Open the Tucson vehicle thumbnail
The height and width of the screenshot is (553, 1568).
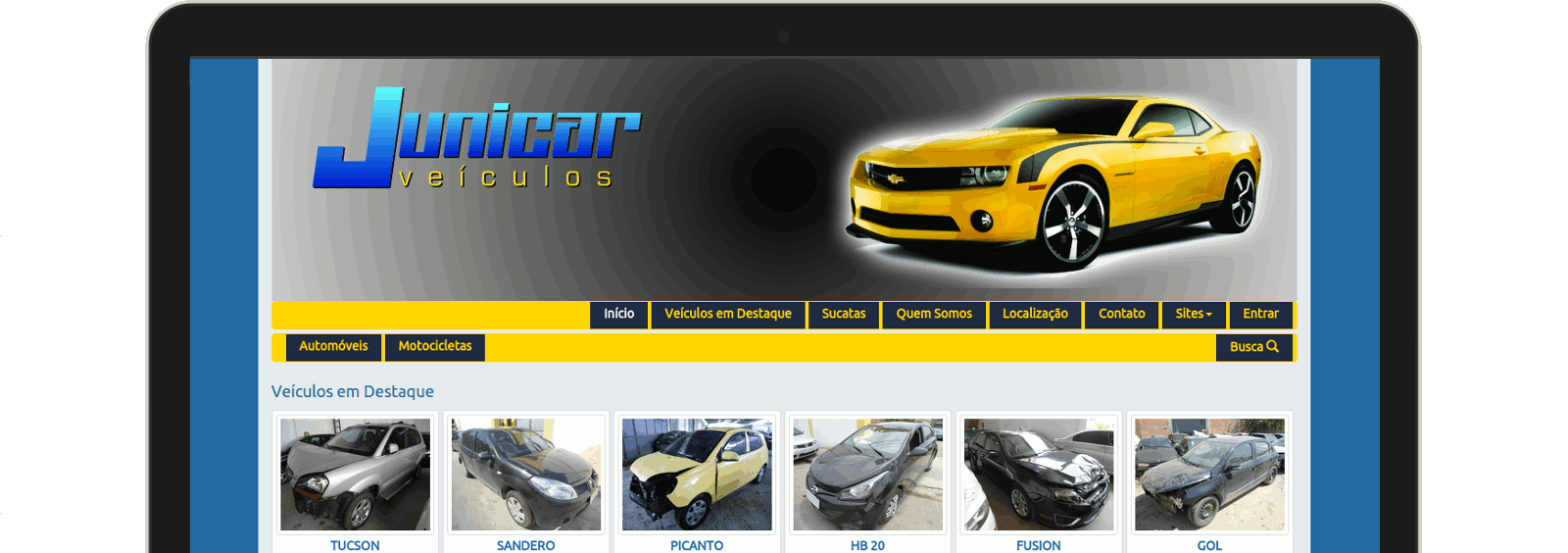355,475
